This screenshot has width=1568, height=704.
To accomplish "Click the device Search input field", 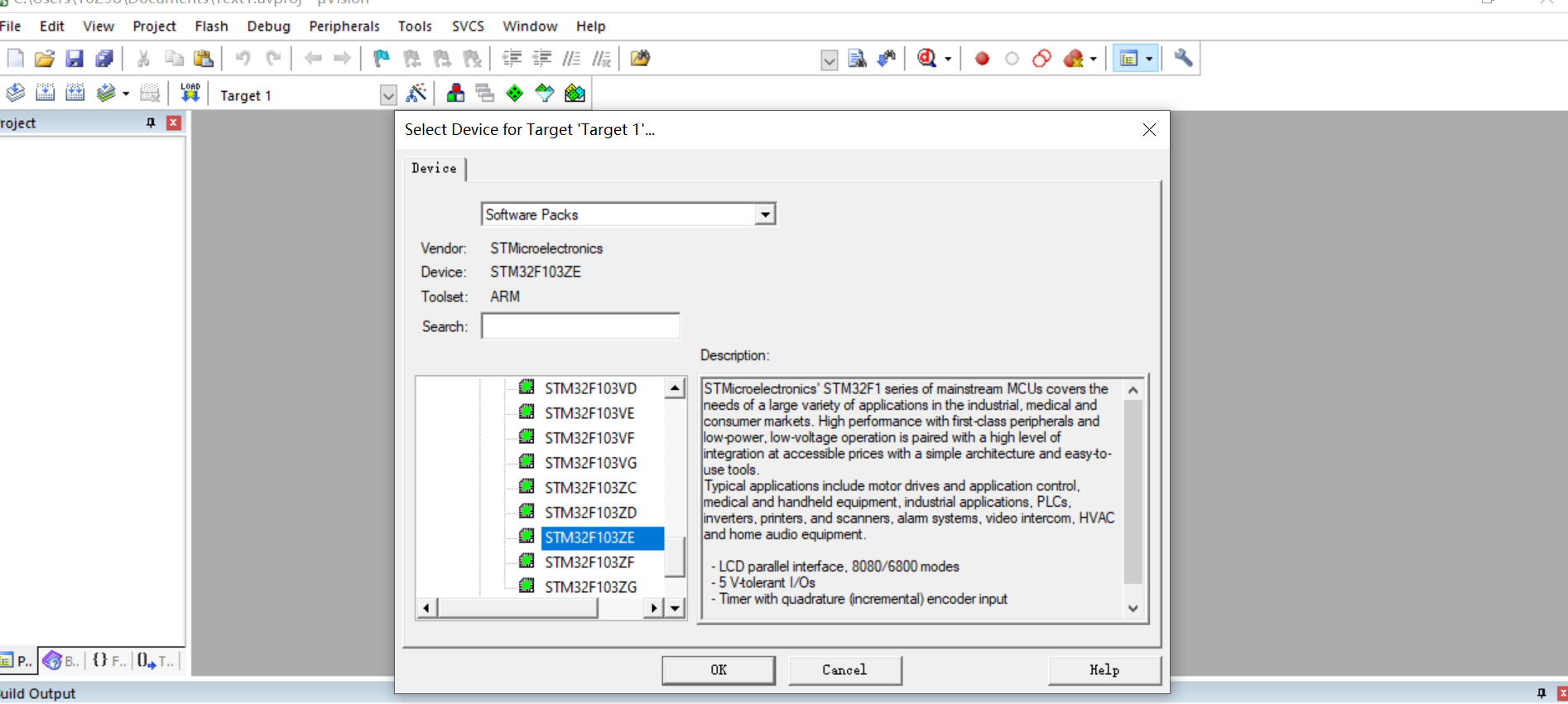I will point(580,325).
